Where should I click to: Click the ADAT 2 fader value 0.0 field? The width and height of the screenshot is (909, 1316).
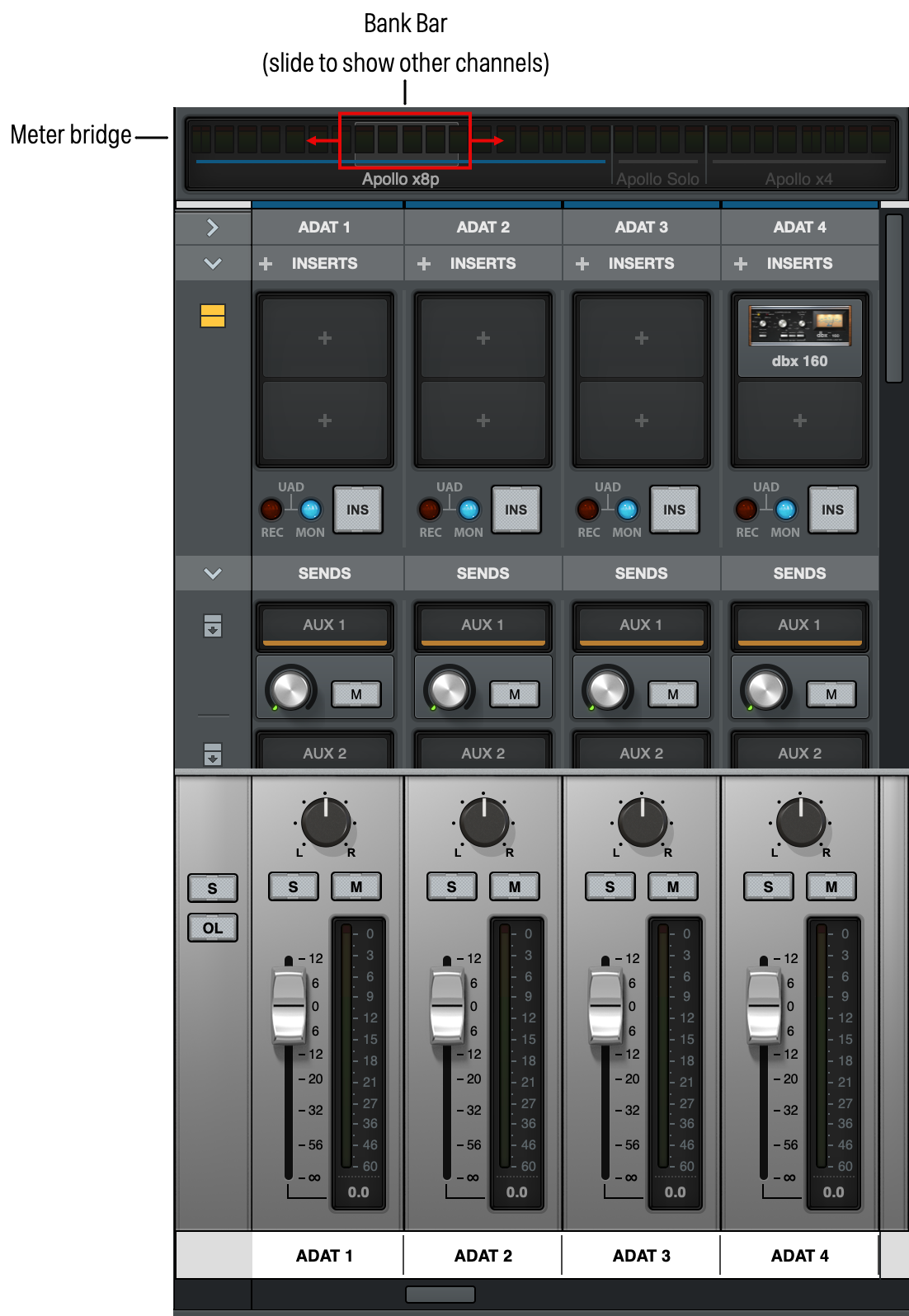(x=517, y=1192)
